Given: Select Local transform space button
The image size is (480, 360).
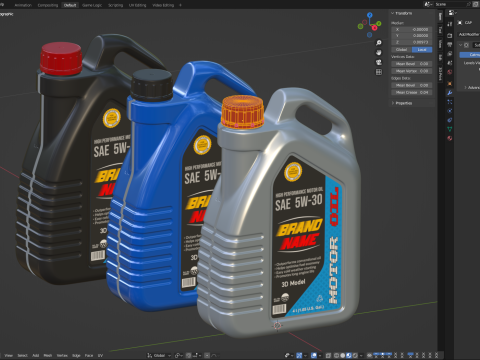Looking at the screenshot, I should (x=422, y=49).
